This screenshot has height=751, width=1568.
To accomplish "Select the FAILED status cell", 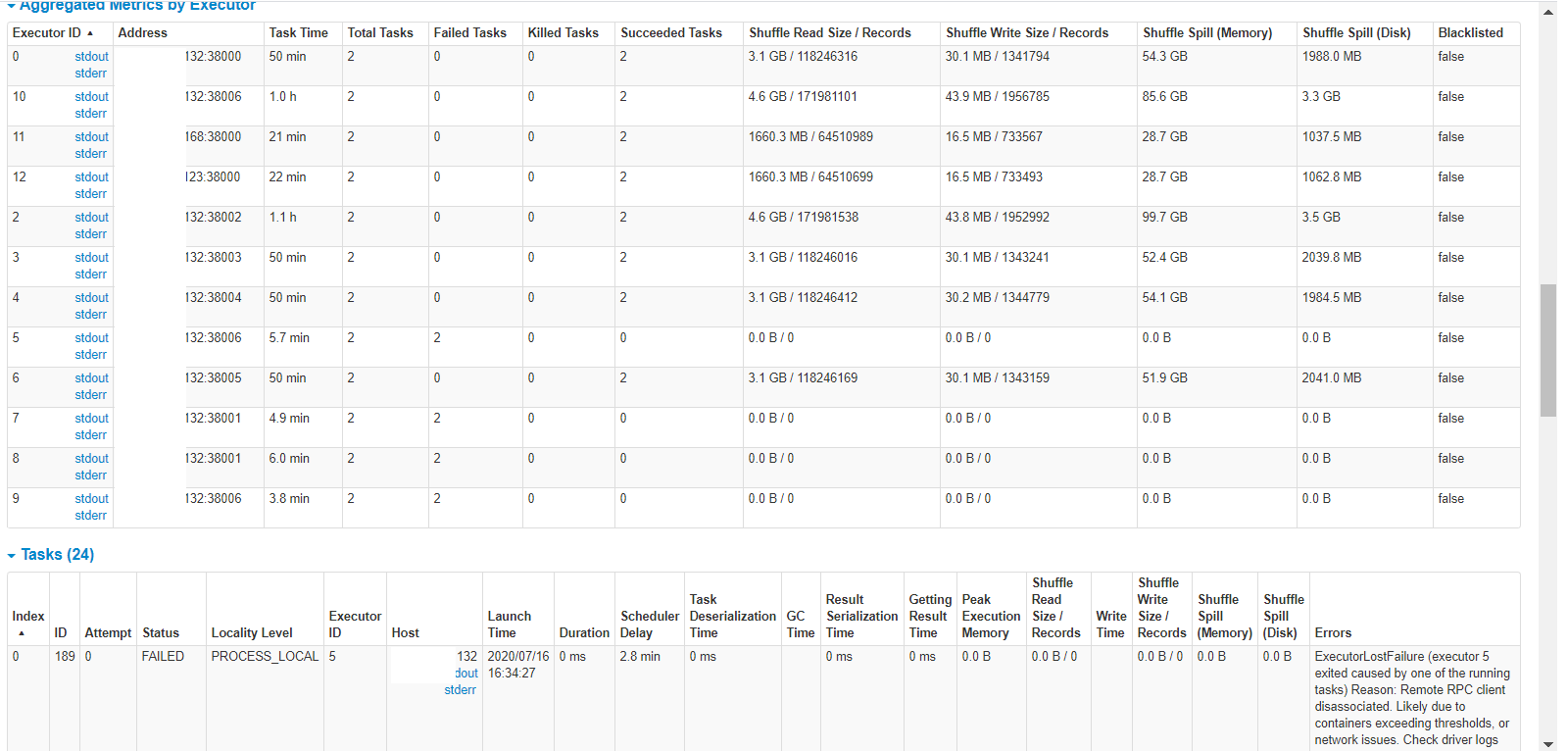I will point(163,657).
